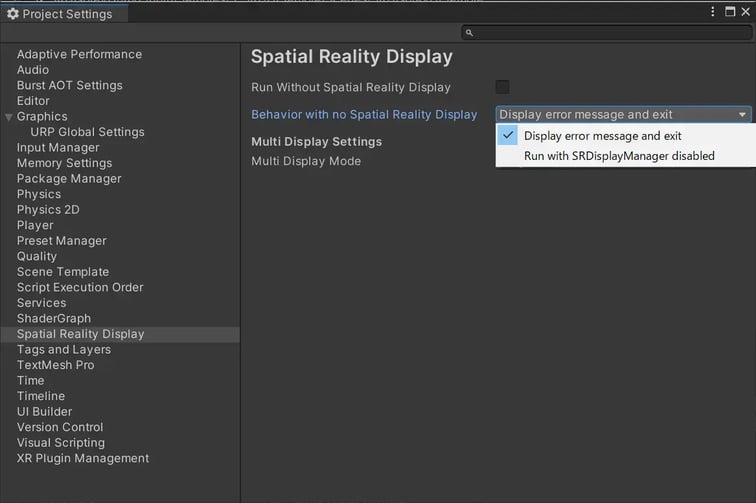Select the Physics 2D category
The width and height of the screenshot is (756, 503).
coord(48,209)
